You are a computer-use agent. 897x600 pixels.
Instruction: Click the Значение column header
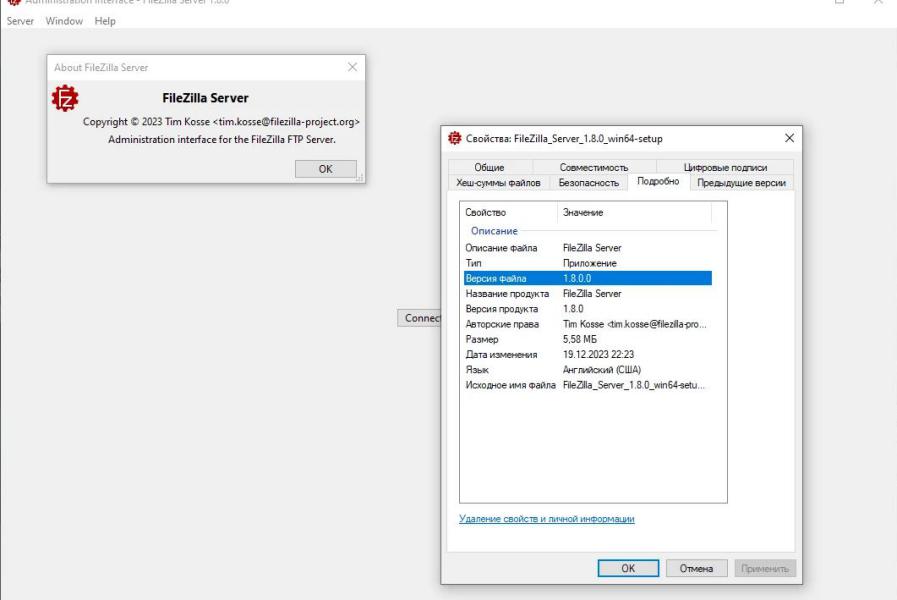(634, 212)
